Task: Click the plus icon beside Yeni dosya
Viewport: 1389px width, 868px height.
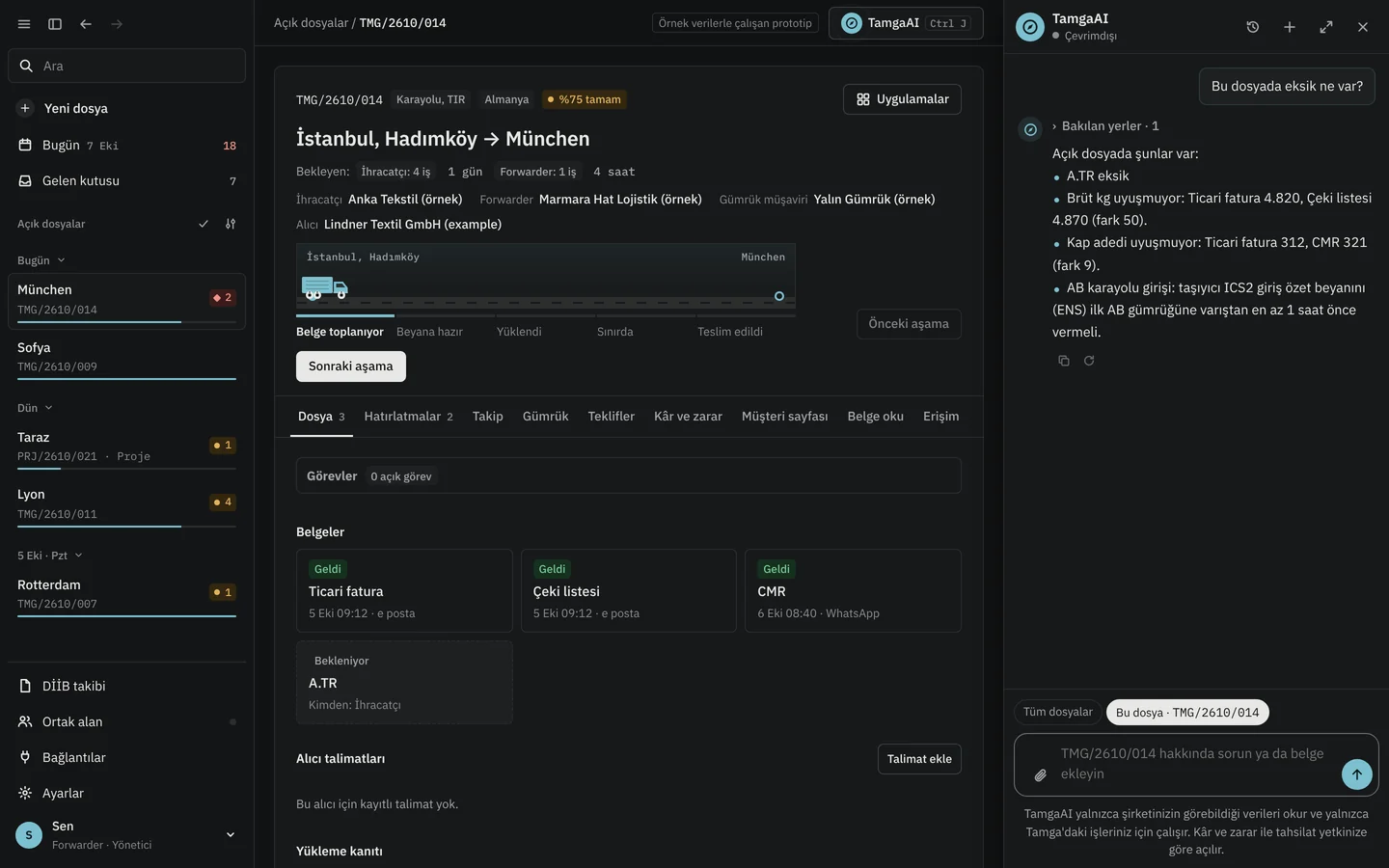Action: coord(25,108)
